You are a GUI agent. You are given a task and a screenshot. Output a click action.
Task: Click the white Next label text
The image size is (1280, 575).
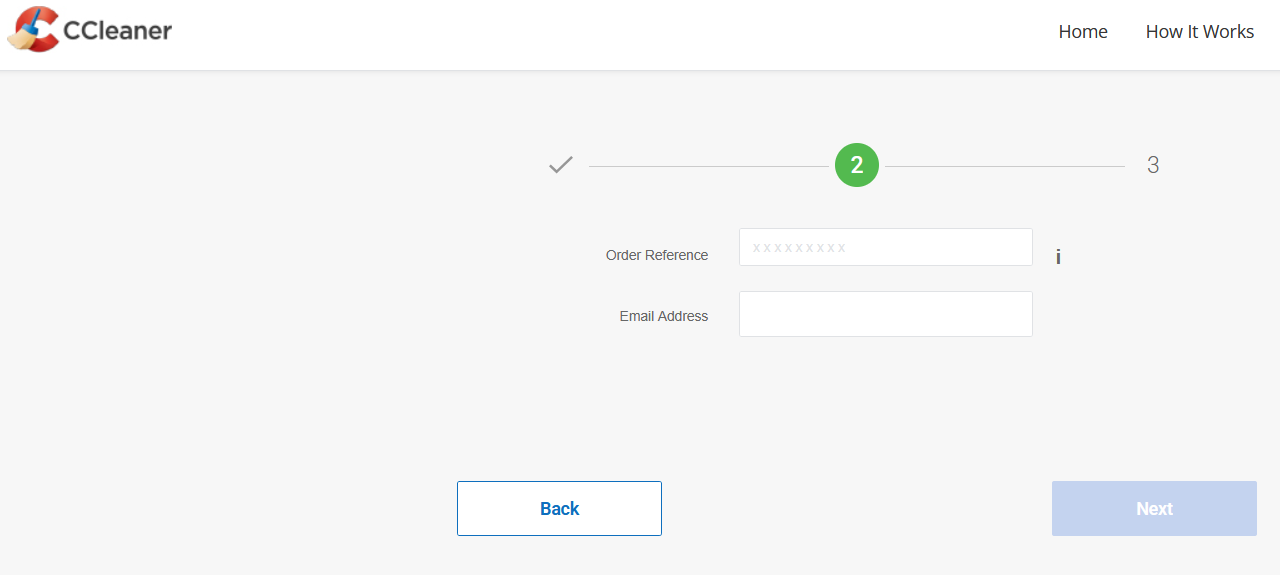(x=1154, y=509)
